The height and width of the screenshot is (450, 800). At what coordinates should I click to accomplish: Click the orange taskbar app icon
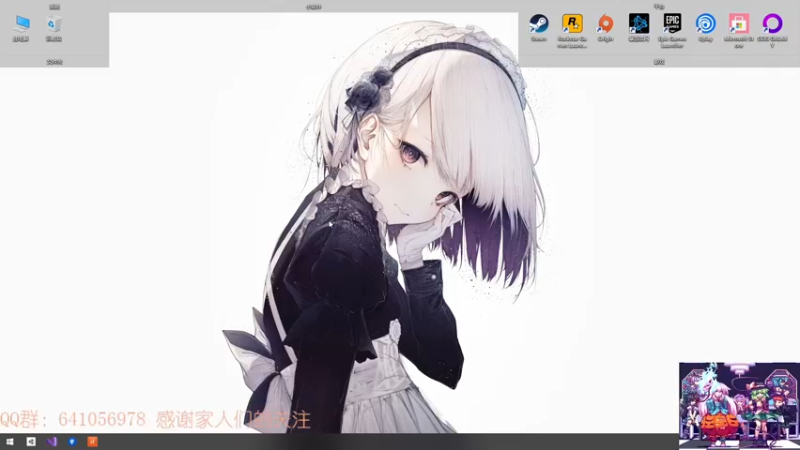(x=92, y=442)
